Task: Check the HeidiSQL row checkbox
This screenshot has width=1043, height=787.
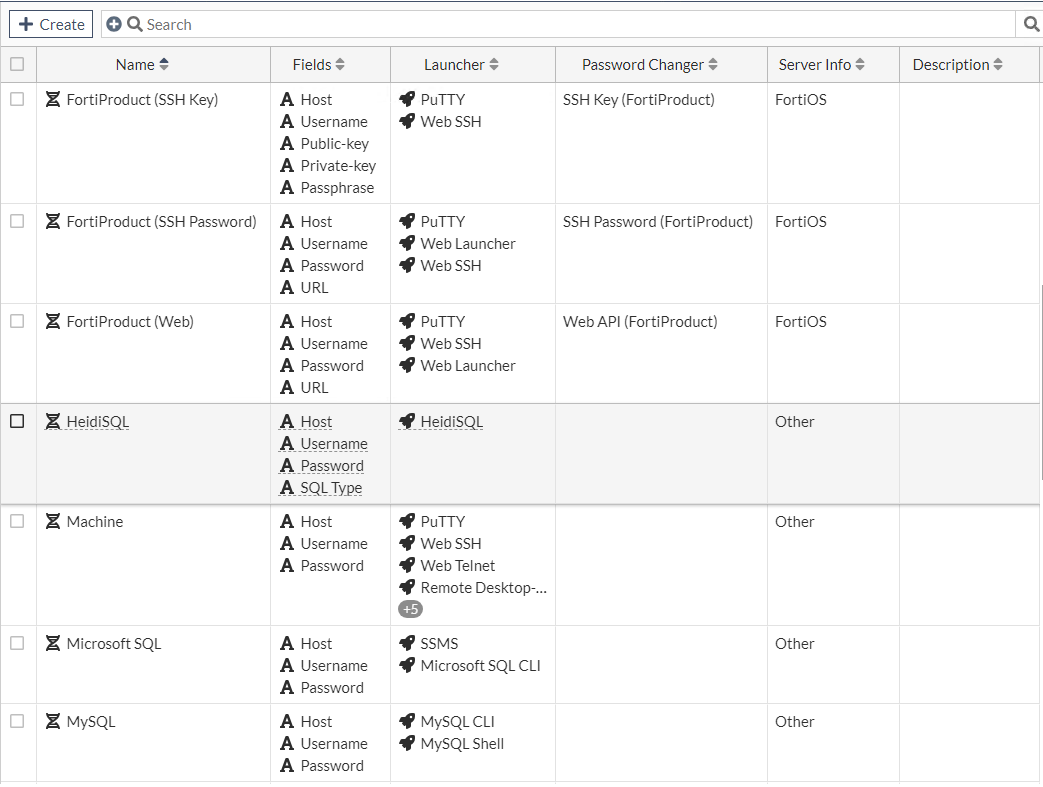Action: (17, 421)
